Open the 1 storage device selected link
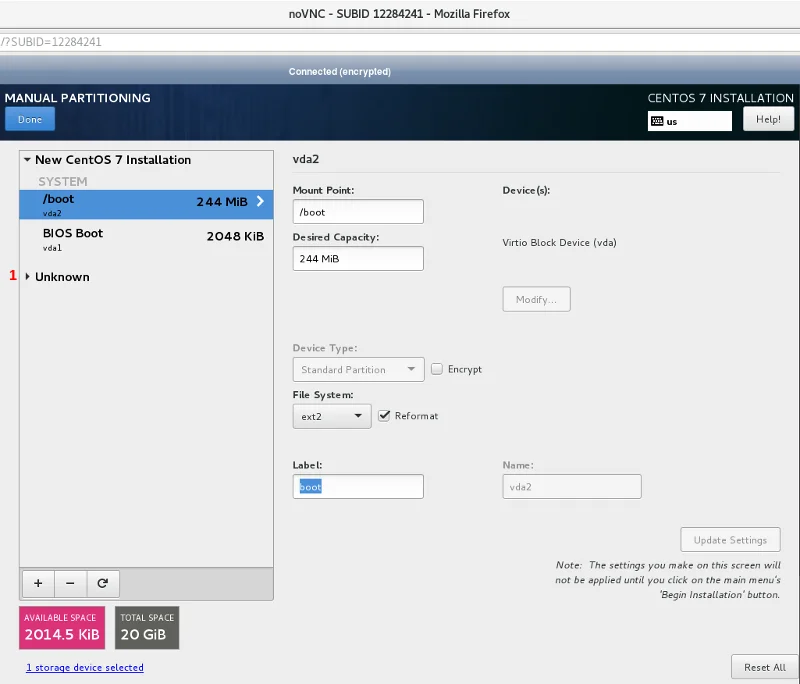 (x=85, y=667)
